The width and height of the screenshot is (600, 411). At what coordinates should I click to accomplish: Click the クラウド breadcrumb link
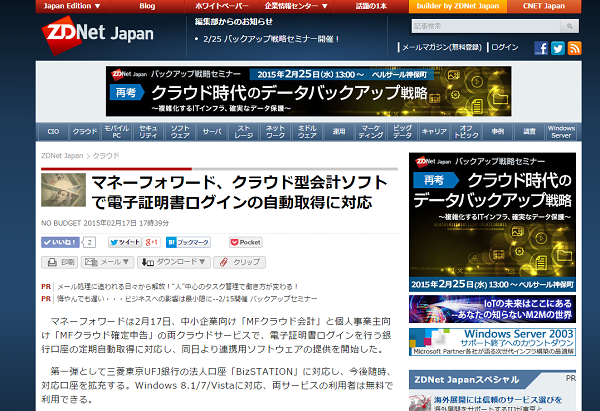(x=106, y=156)
